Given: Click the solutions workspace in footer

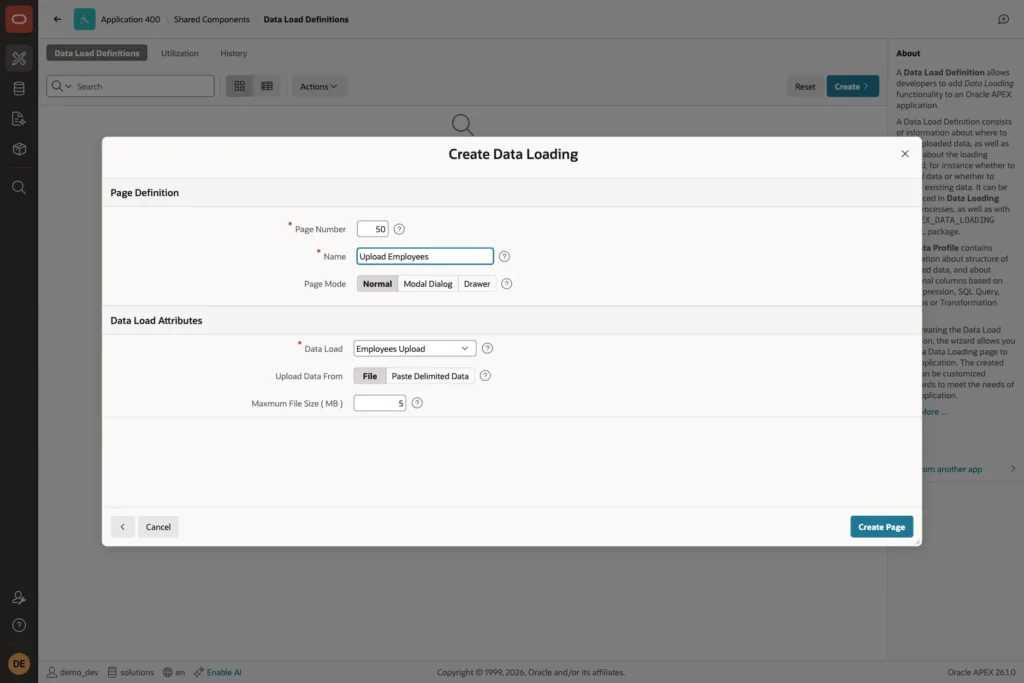Looking at the screenshot, I should pos(131,672).
